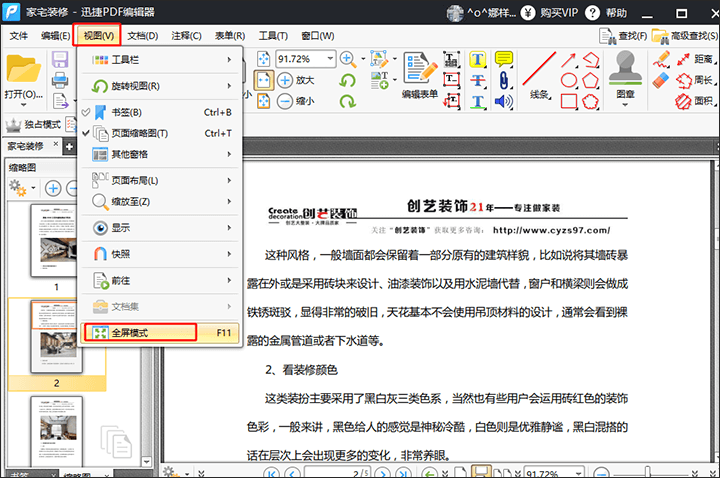Toggle the 页面缩略图(T) checked menu item
This screenshot has height=478, width=720.
[138, 133]
